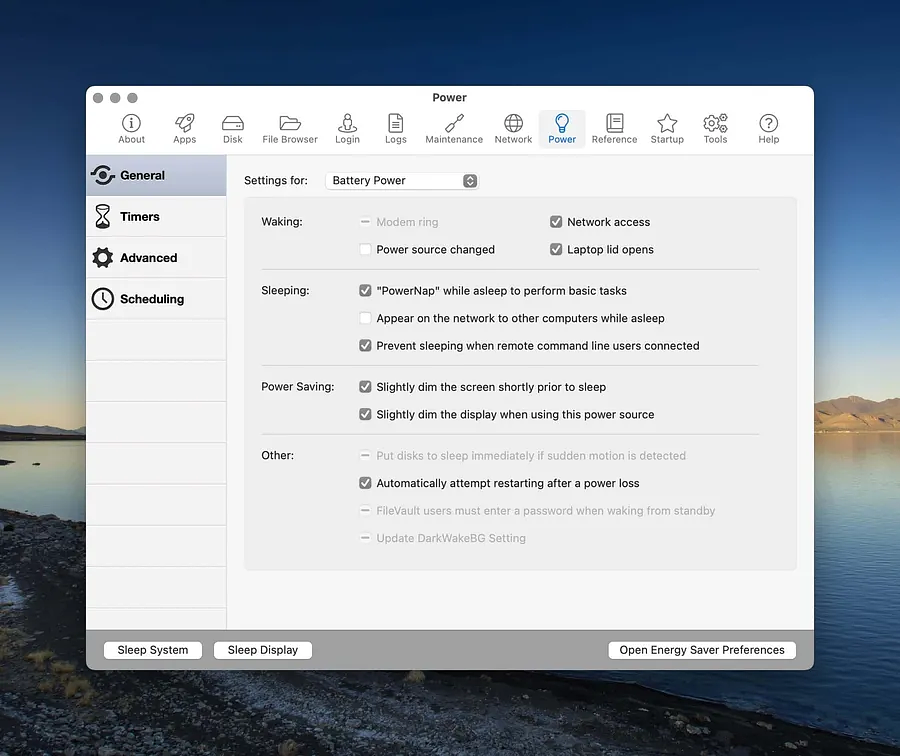Enable Power source changed checkbox

click(365, 250)
